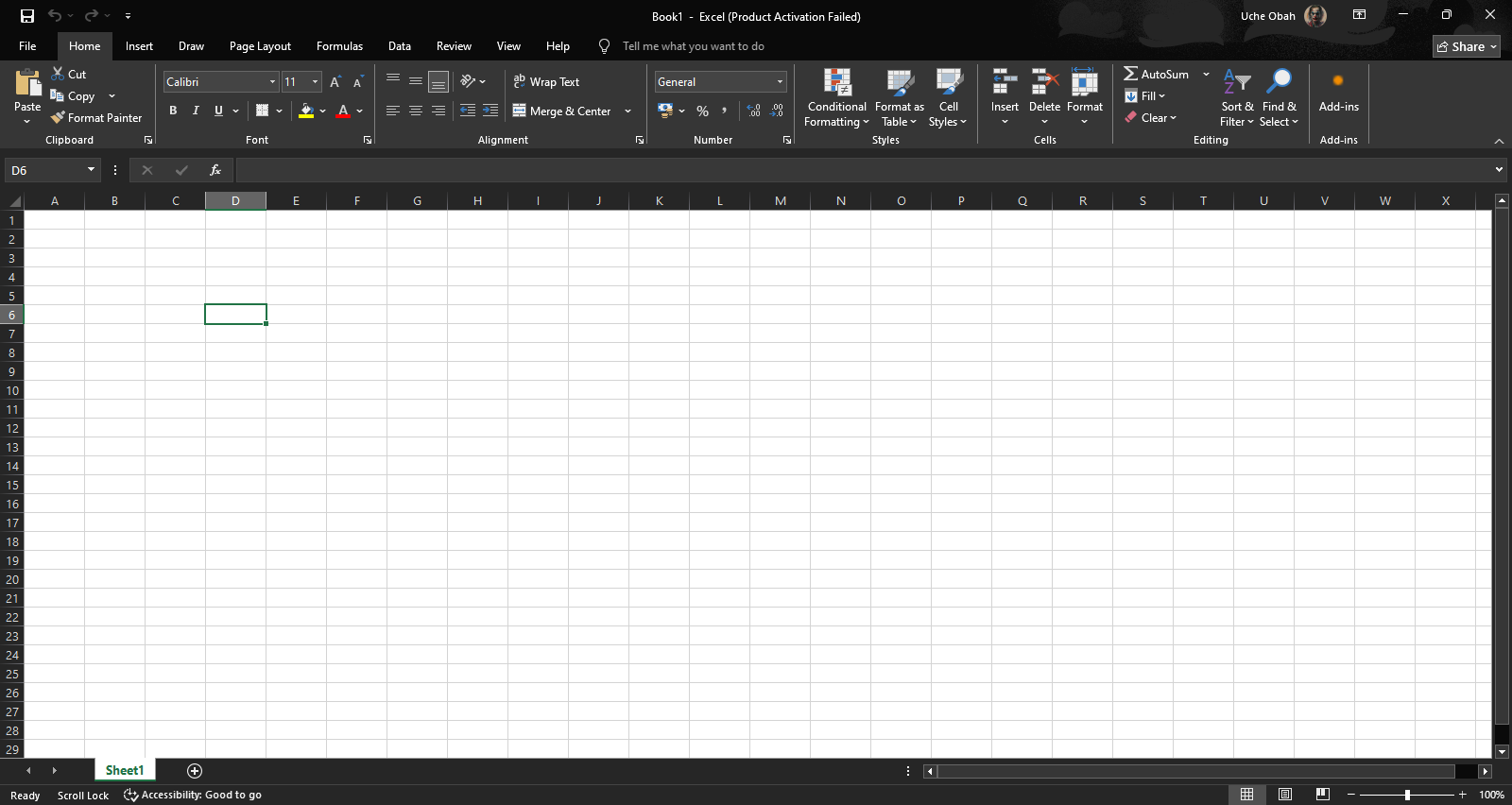Open the Calibri font name dropdown
This screenshot has height=805, width=1512.
tap(273, 82)
